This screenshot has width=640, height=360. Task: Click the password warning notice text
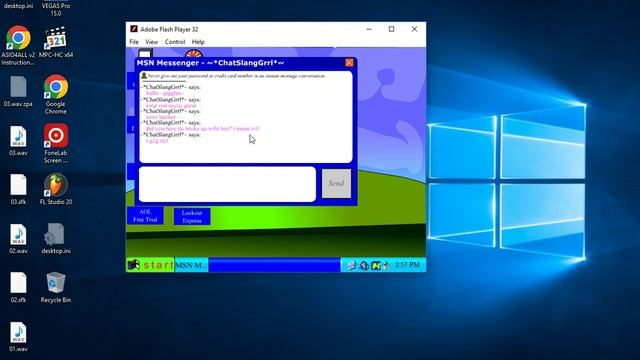click(x=236, y=76)
